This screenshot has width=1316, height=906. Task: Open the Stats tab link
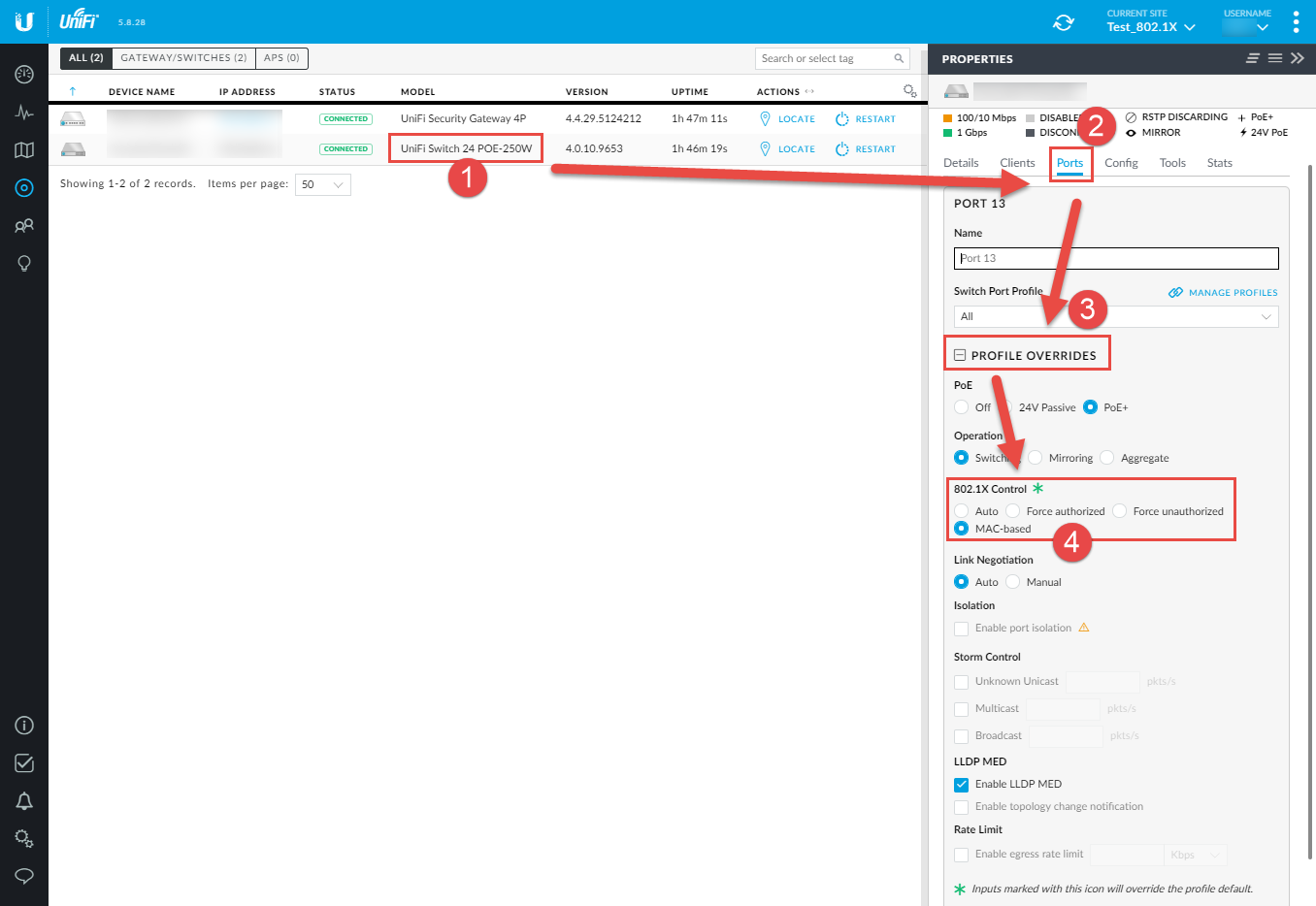pos(1220,163)
